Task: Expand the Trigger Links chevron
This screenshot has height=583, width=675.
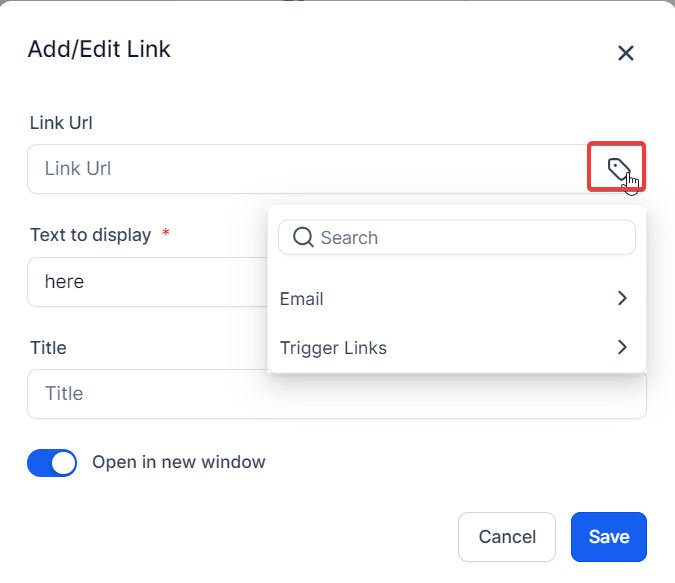Action: click(622, 347)
